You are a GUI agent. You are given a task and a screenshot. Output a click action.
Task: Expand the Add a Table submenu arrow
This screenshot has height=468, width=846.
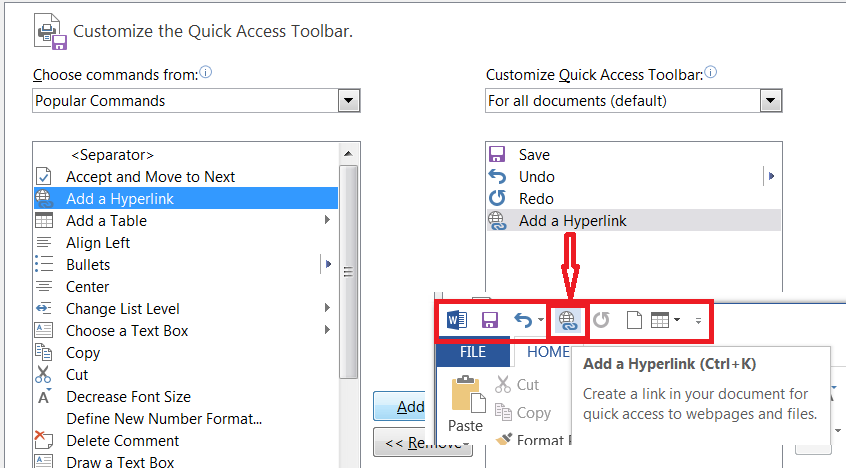pyautogui.click(x=328, y=221)
